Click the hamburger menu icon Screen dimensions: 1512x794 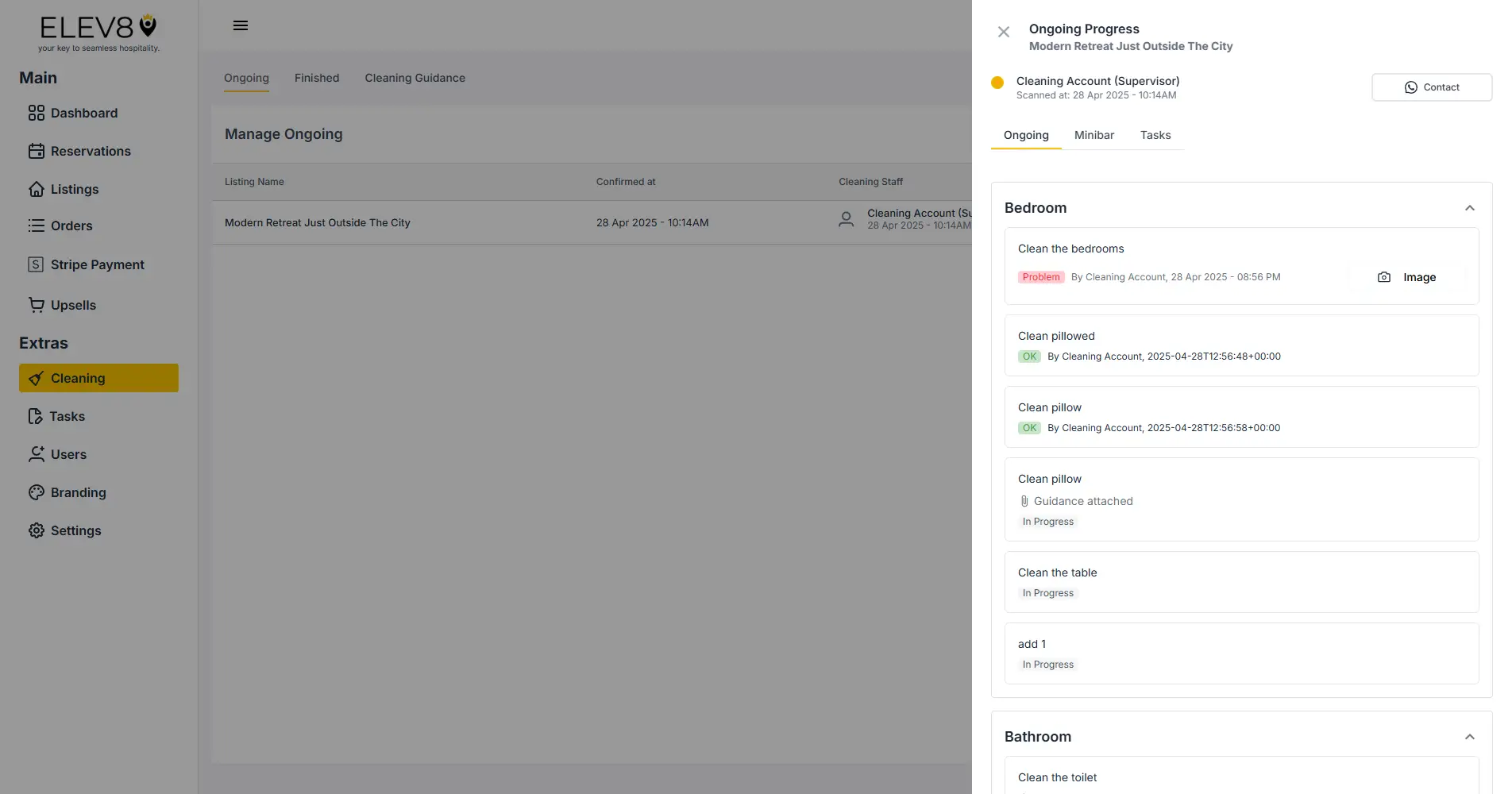pos(240,25)
